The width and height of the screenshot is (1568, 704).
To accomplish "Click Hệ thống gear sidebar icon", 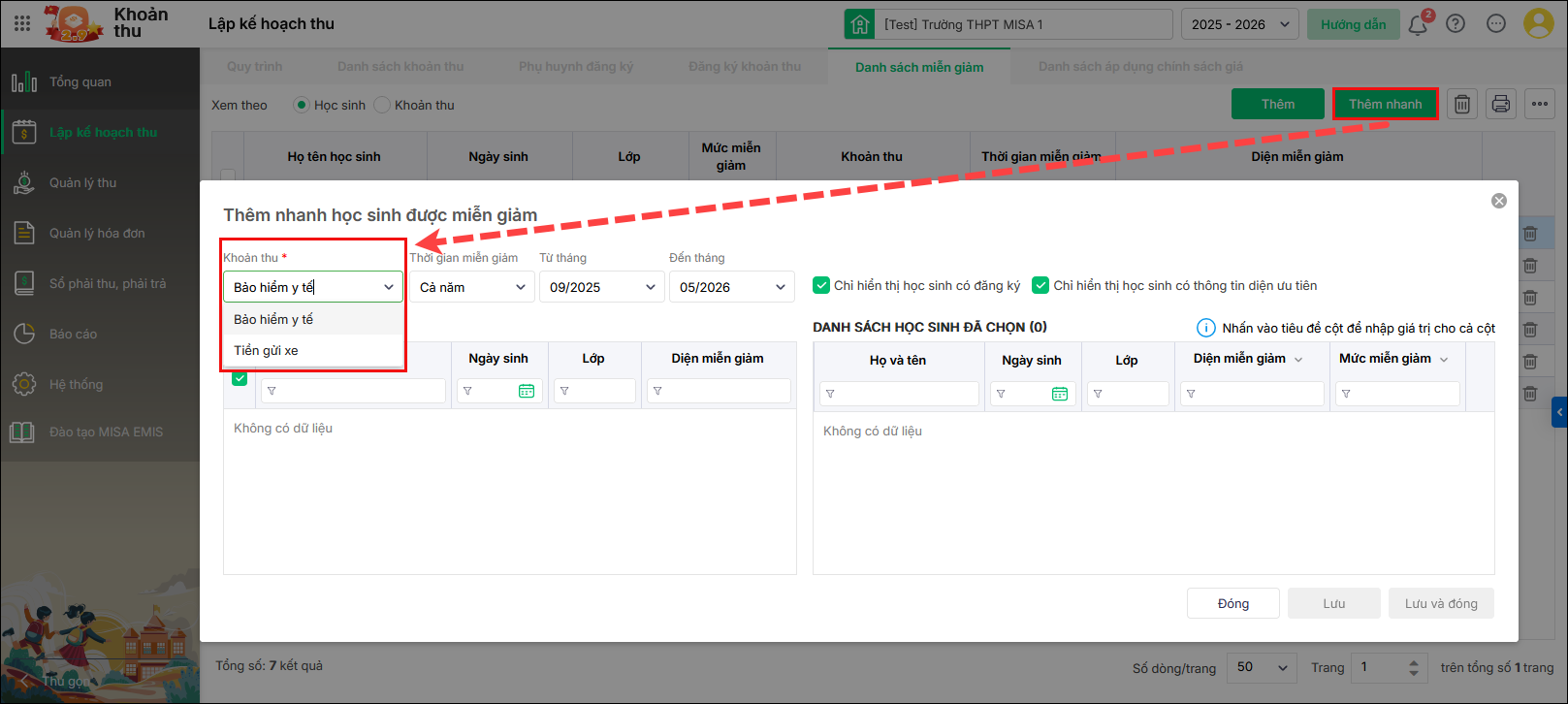I will click(x=24, y=384).
